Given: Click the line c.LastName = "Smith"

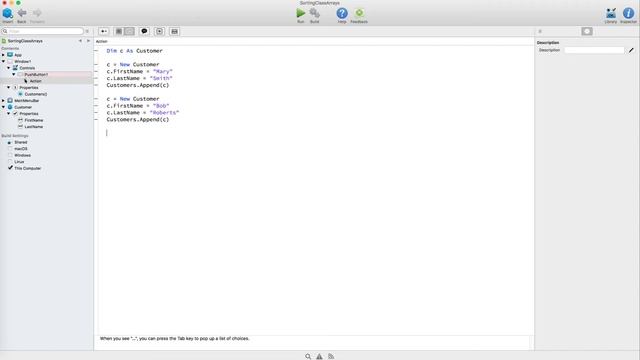Looking at the screenshot, I should 139,78.
